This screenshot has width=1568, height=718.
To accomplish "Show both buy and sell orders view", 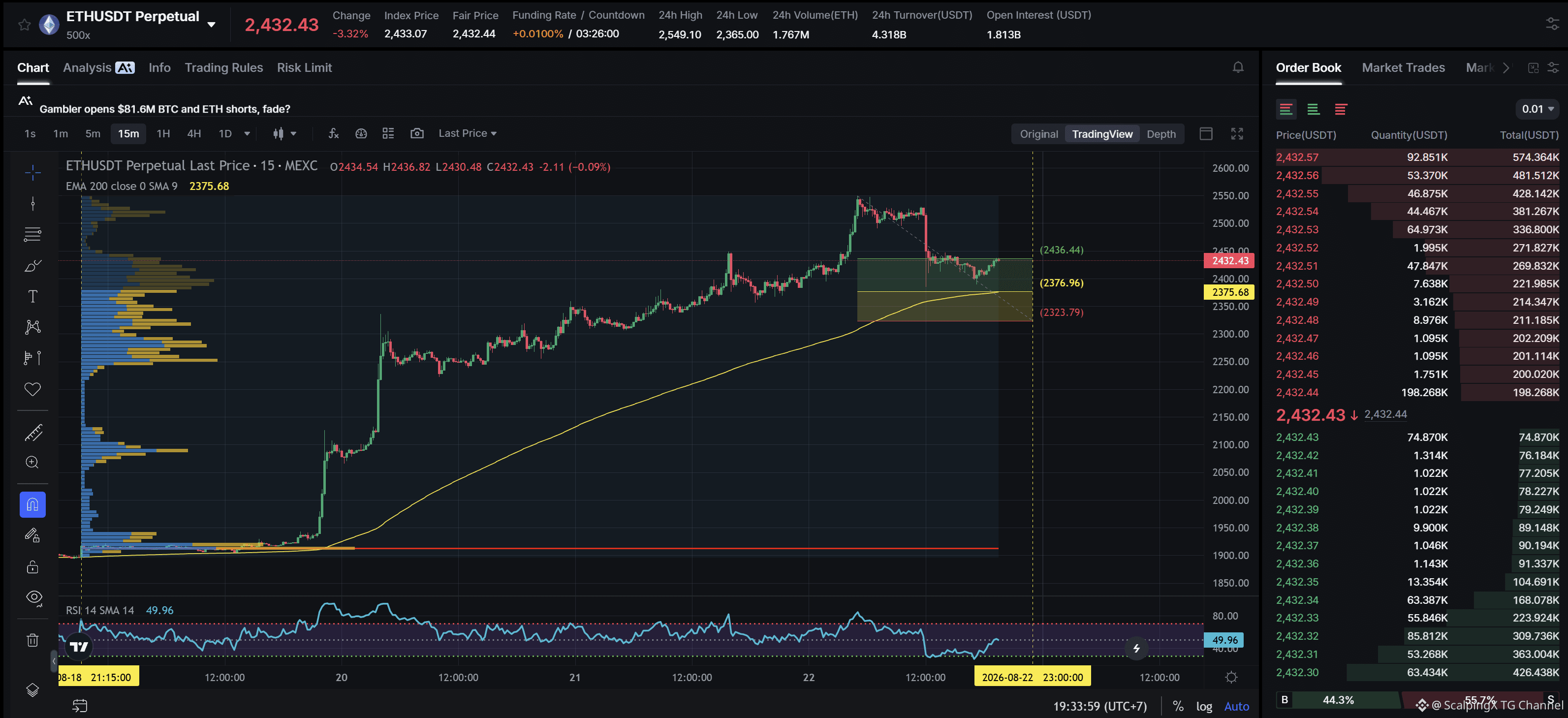I will [1286, 110].
